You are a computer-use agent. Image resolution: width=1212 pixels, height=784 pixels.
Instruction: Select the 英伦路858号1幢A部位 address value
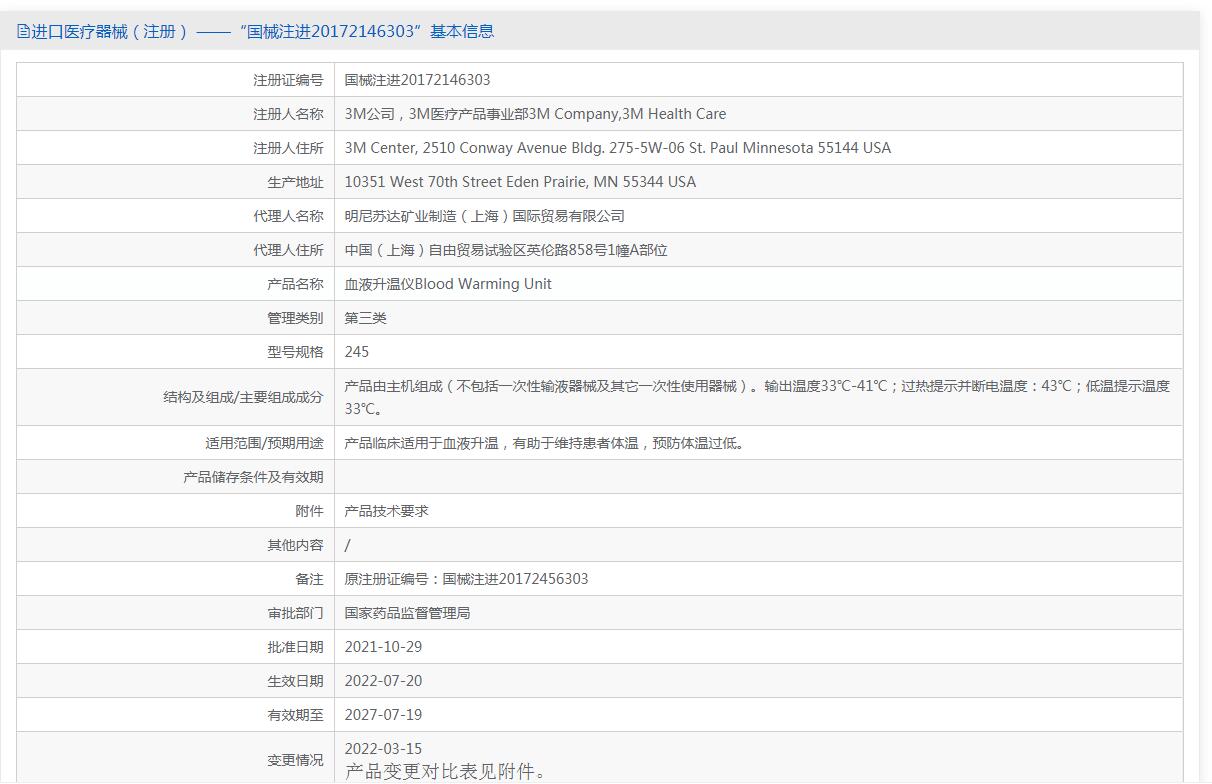pyautogui.click(x=506, y=250)
